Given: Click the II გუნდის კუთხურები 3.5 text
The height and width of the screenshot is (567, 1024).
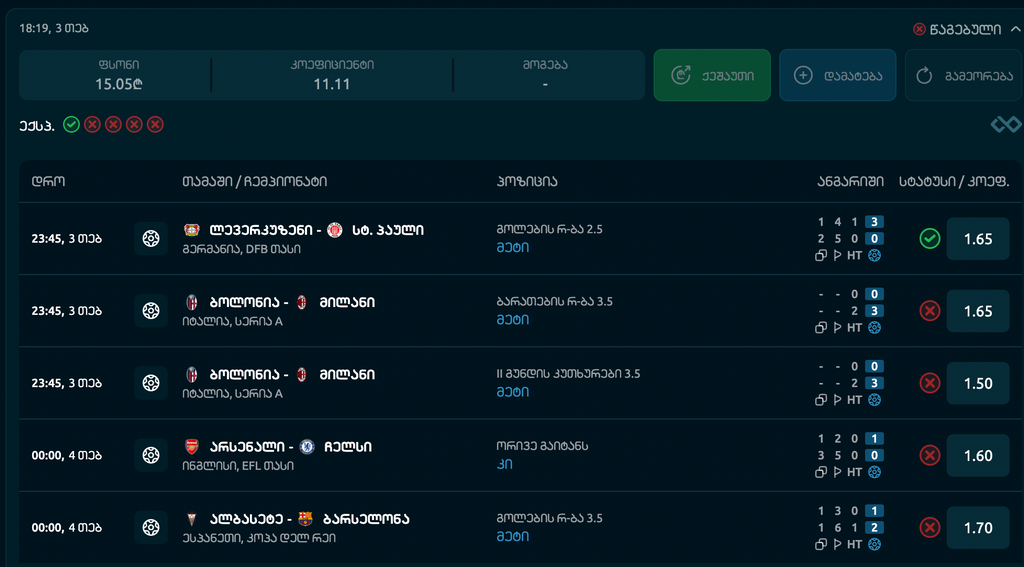Looking at the screenshot, I should coord(568,374).
